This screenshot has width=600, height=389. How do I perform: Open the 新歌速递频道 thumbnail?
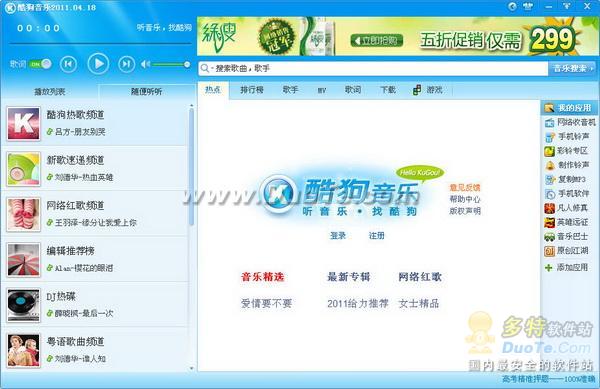coord(23,169)
